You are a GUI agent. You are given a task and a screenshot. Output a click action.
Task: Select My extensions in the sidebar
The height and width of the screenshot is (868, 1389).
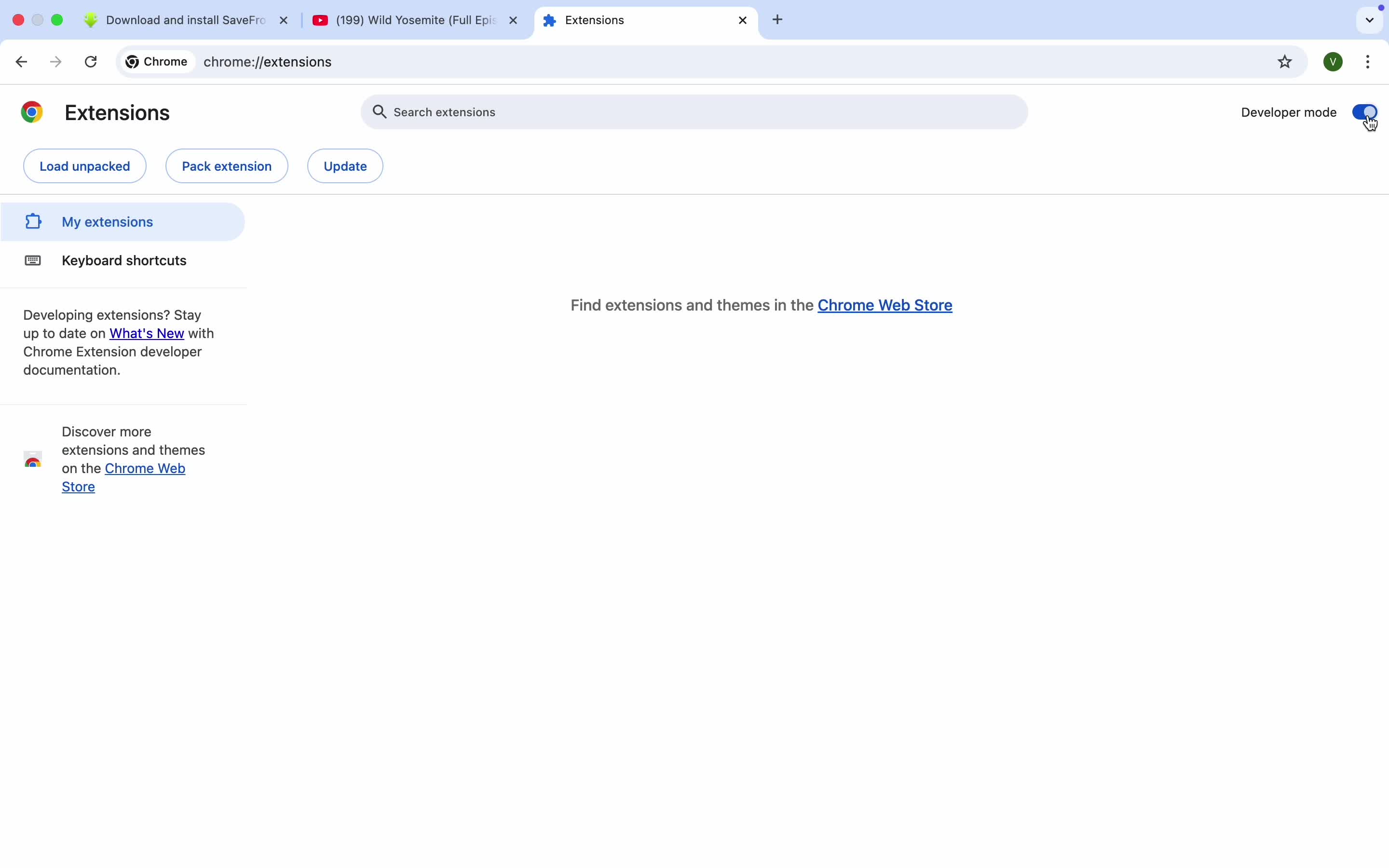pos(108,222)
